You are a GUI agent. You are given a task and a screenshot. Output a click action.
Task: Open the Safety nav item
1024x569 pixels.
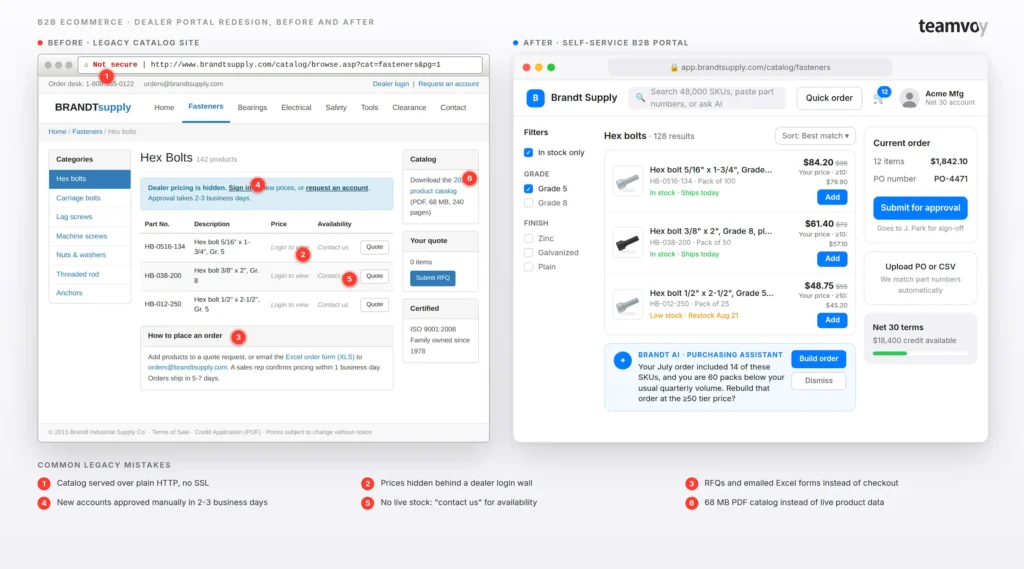click(336, 108)
